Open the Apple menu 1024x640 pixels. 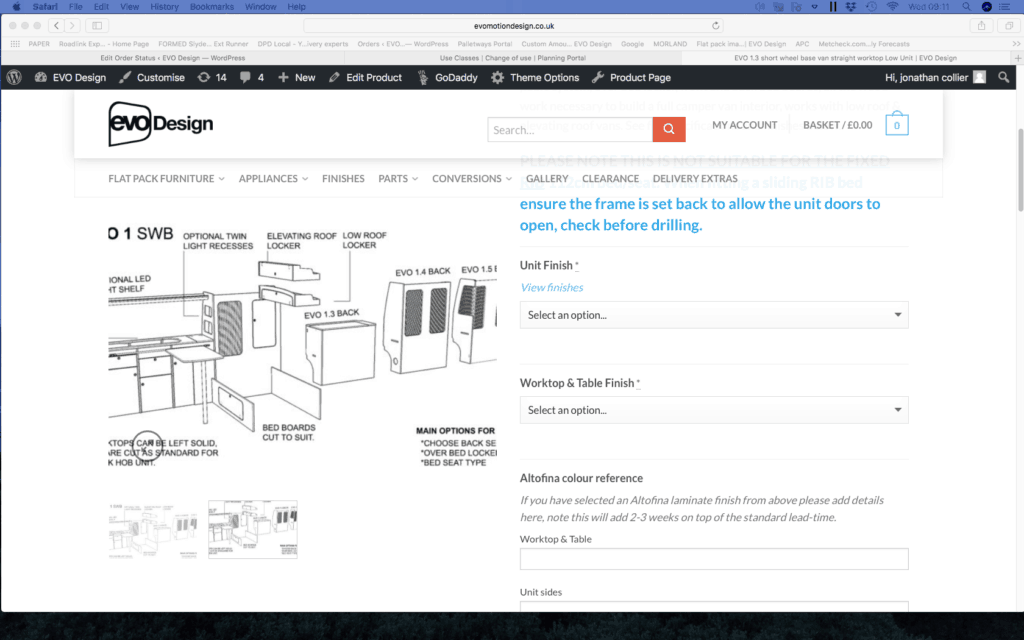coord(16,7)
